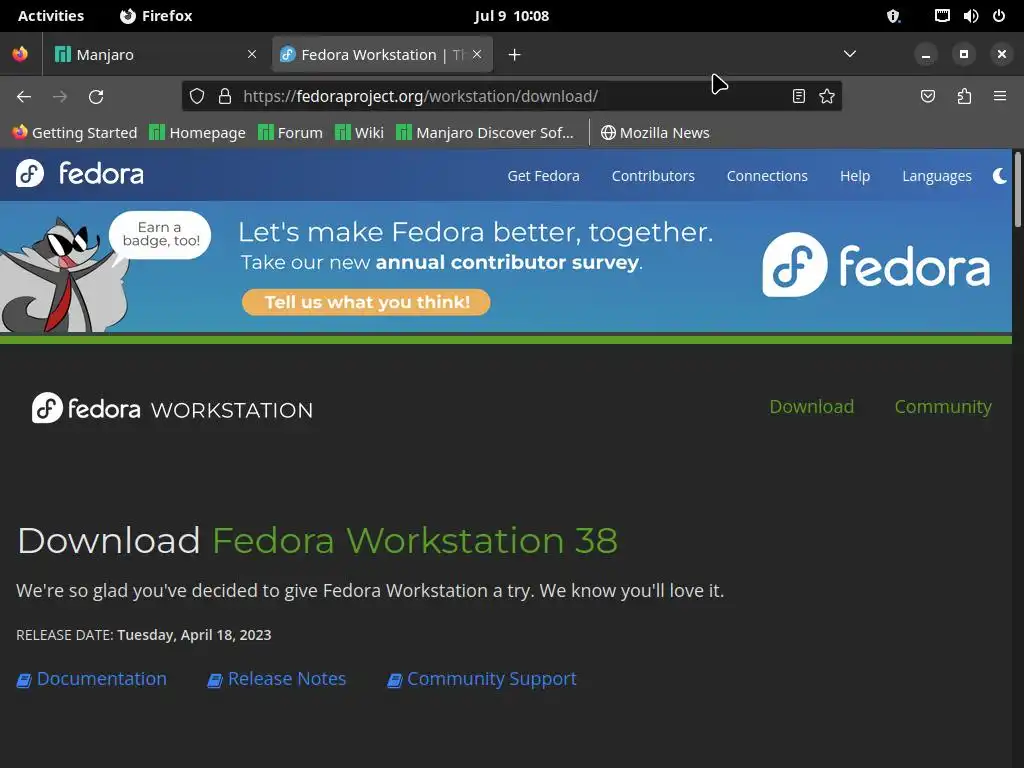Open Mozilla News bookmark
Image resolution: width=1024 pixels, height=768 pixels.
click(x=655, y=133)
